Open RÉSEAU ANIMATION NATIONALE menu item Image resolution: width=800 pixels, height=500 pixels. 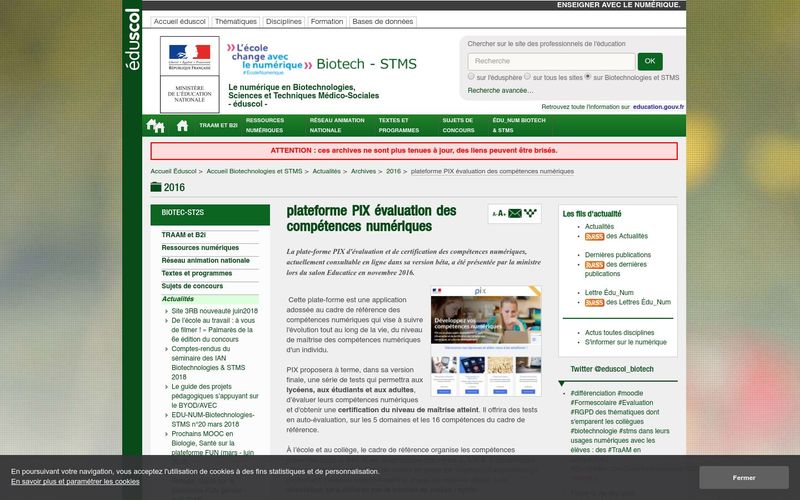pos(337,126)
